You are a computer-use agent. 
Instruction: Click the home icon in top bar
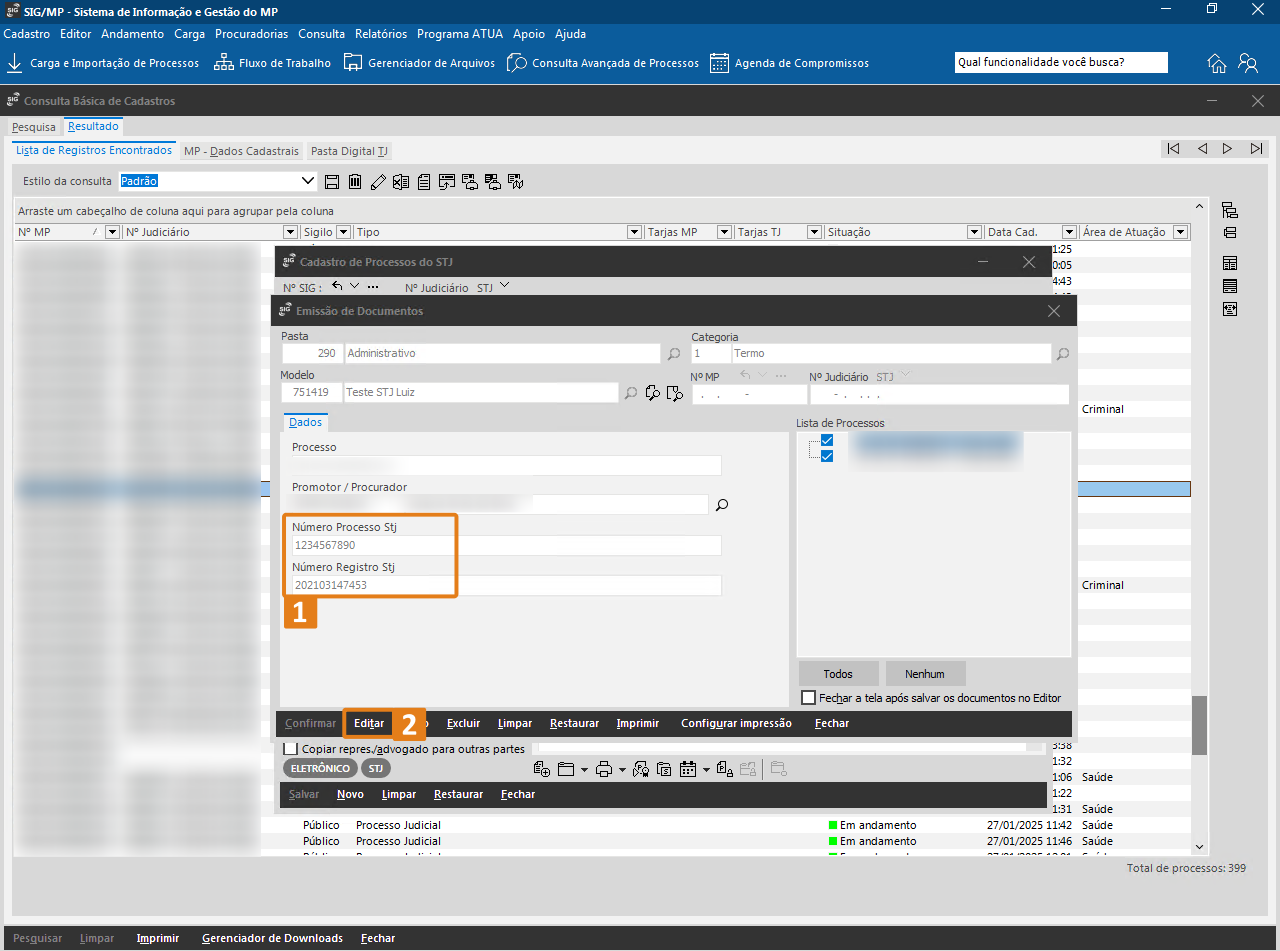(1217, 63)
